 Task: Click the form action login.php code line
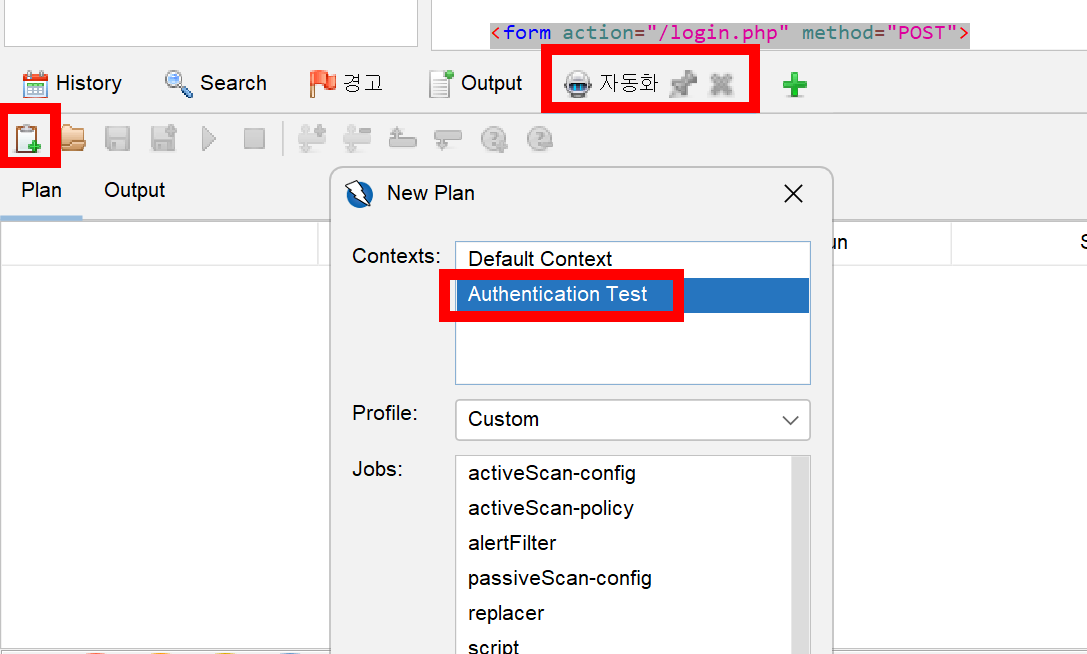729,33
